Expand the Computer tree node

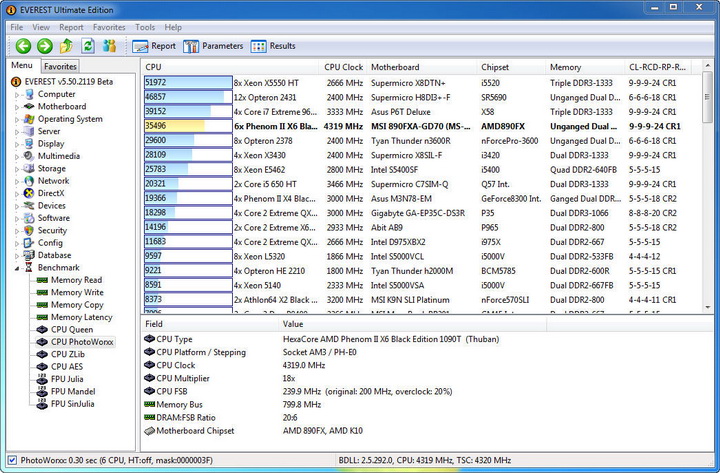pyautogui.click(x=17, y=95)
